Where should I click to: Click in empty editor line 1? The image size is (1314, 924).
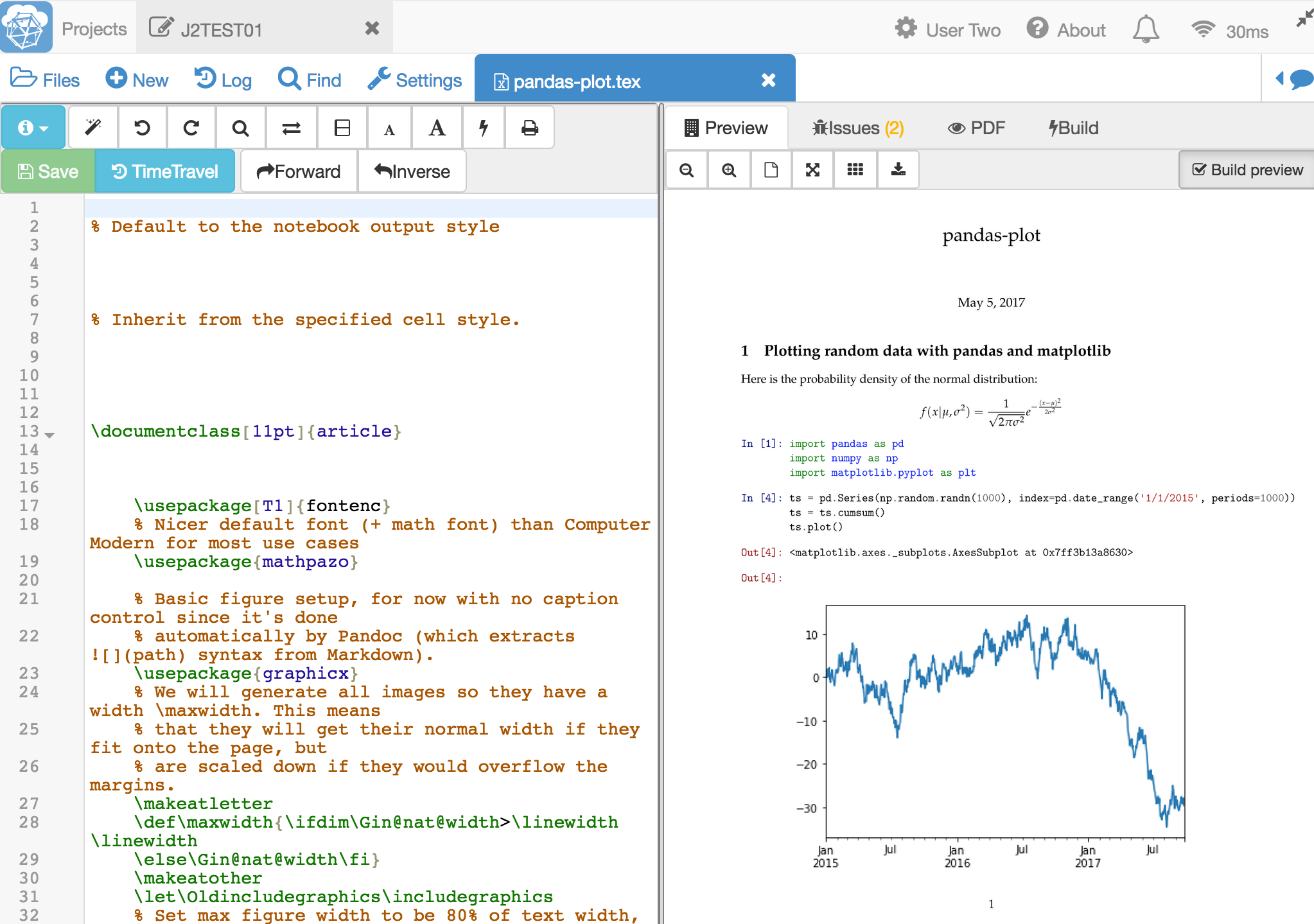369,207
